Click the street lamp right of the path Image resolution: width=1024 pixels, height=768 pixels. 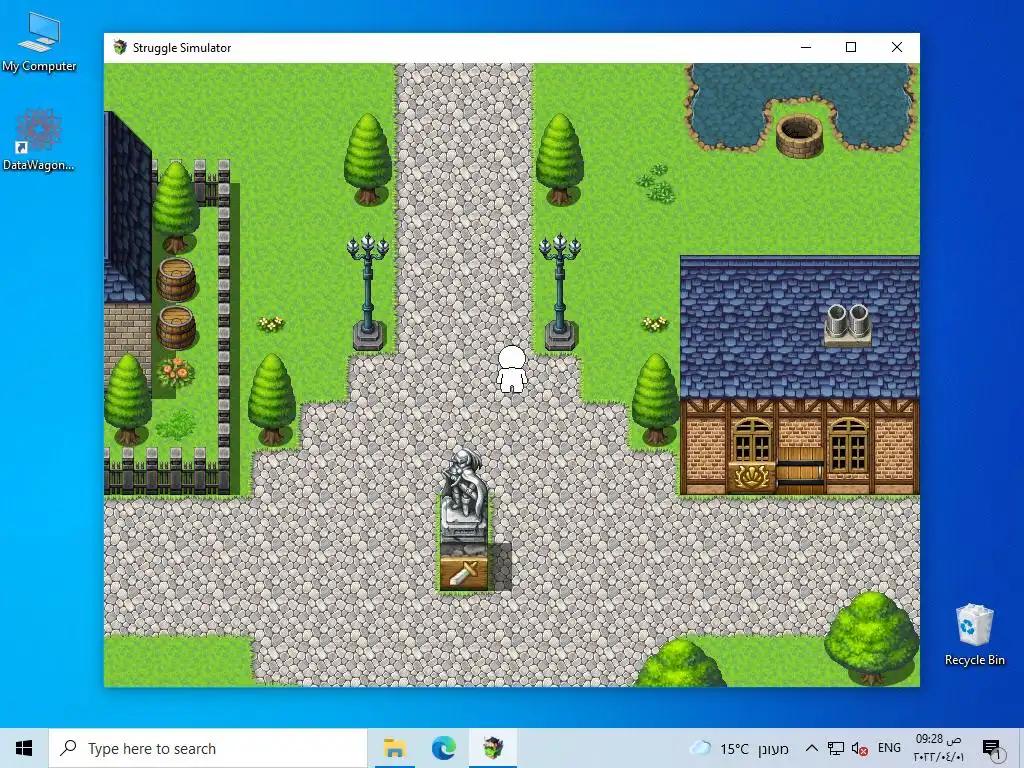[x=560, y=292]
